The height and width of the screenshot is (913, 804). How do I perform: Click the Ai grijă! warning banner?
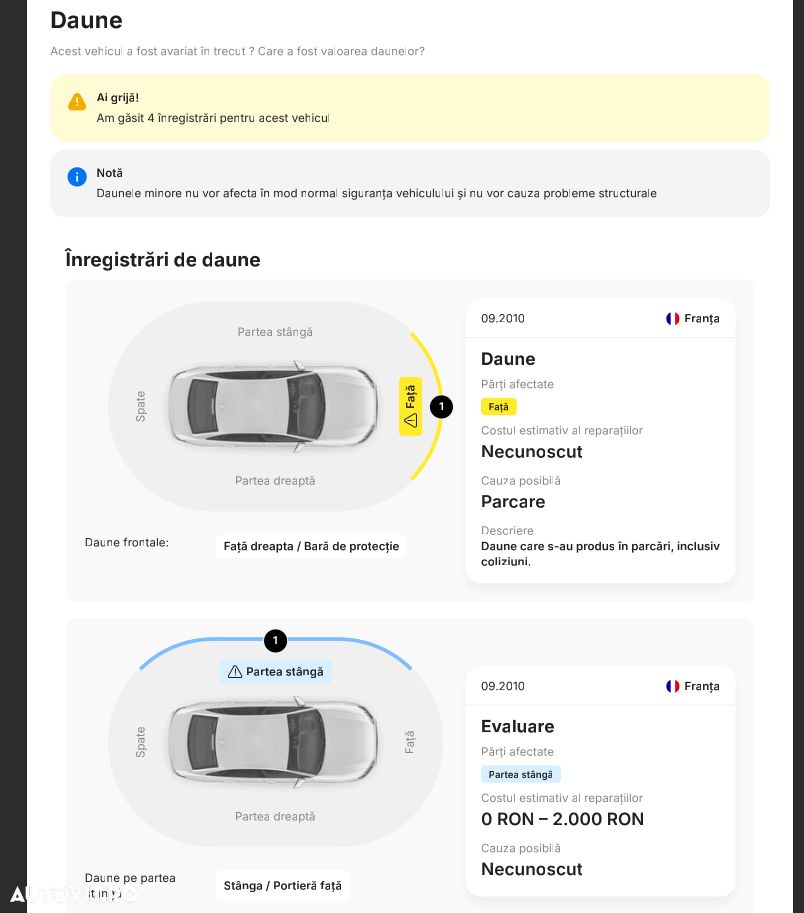click(410, 108)
